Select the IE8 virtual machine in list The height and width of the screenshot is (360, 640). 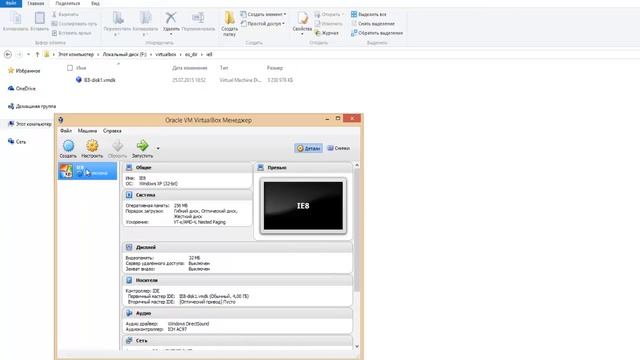tap(87, 171)
